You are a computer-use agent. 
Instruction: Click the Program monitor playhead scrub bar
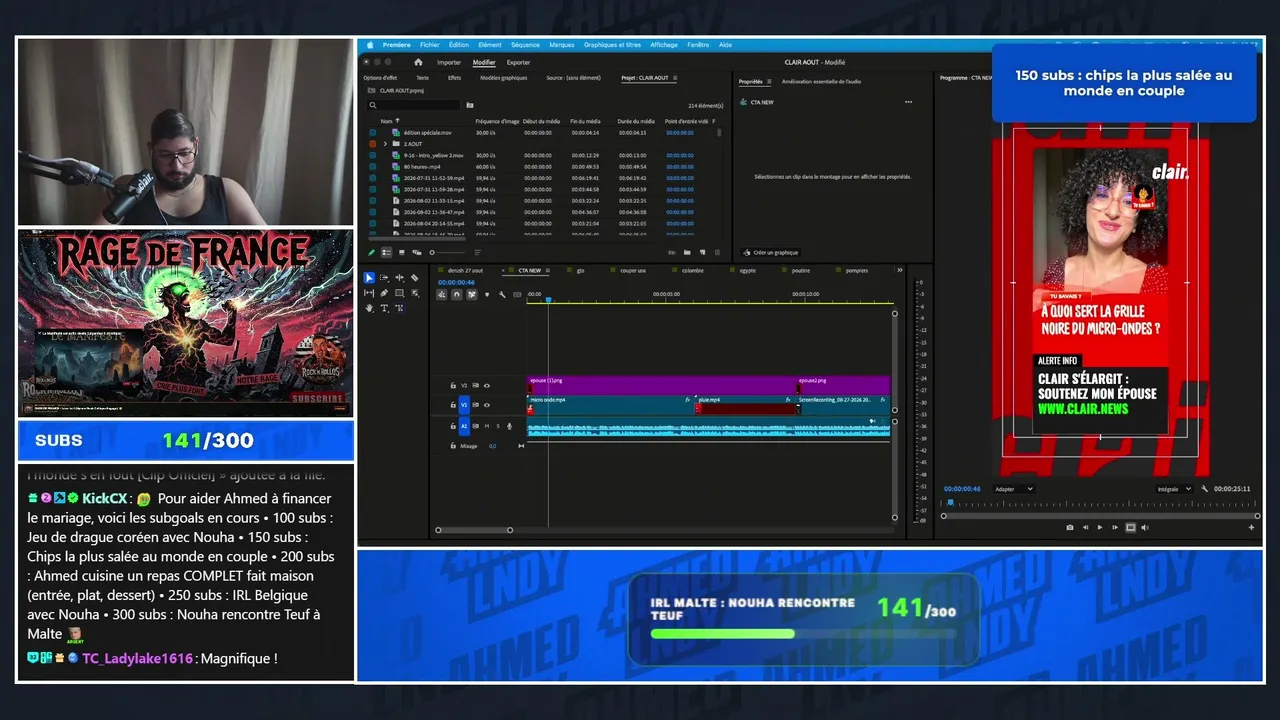1097,503
